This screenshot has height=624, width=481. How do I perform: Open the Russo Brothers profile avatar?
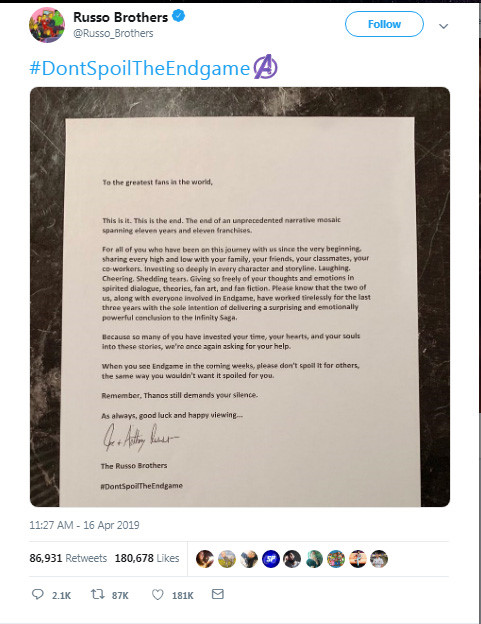(x=47, y=25)
